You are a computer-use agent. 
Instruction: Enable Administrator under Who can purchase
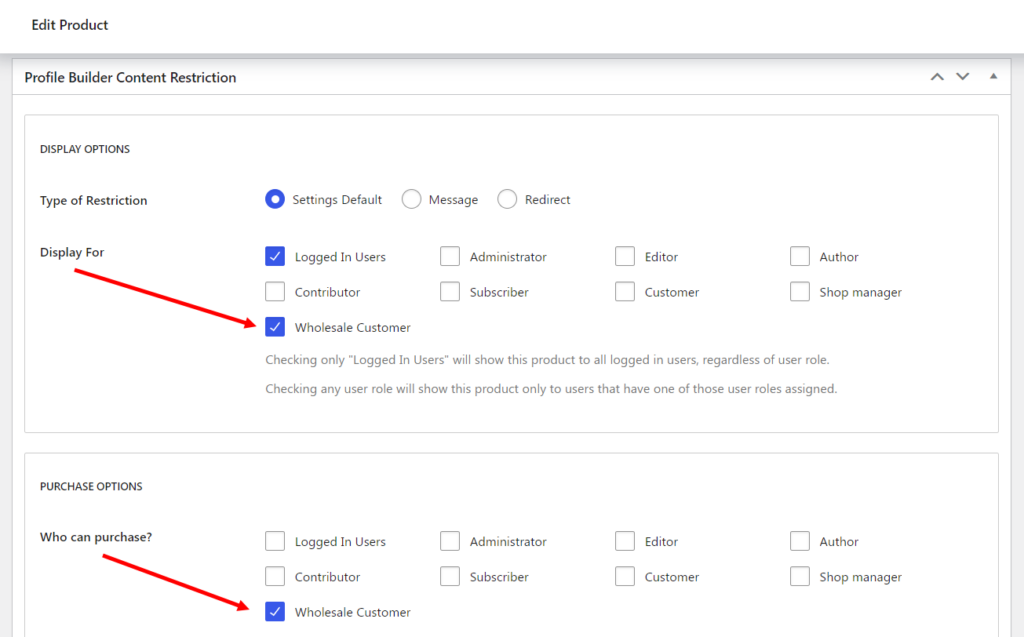click(x=450, y=541)
